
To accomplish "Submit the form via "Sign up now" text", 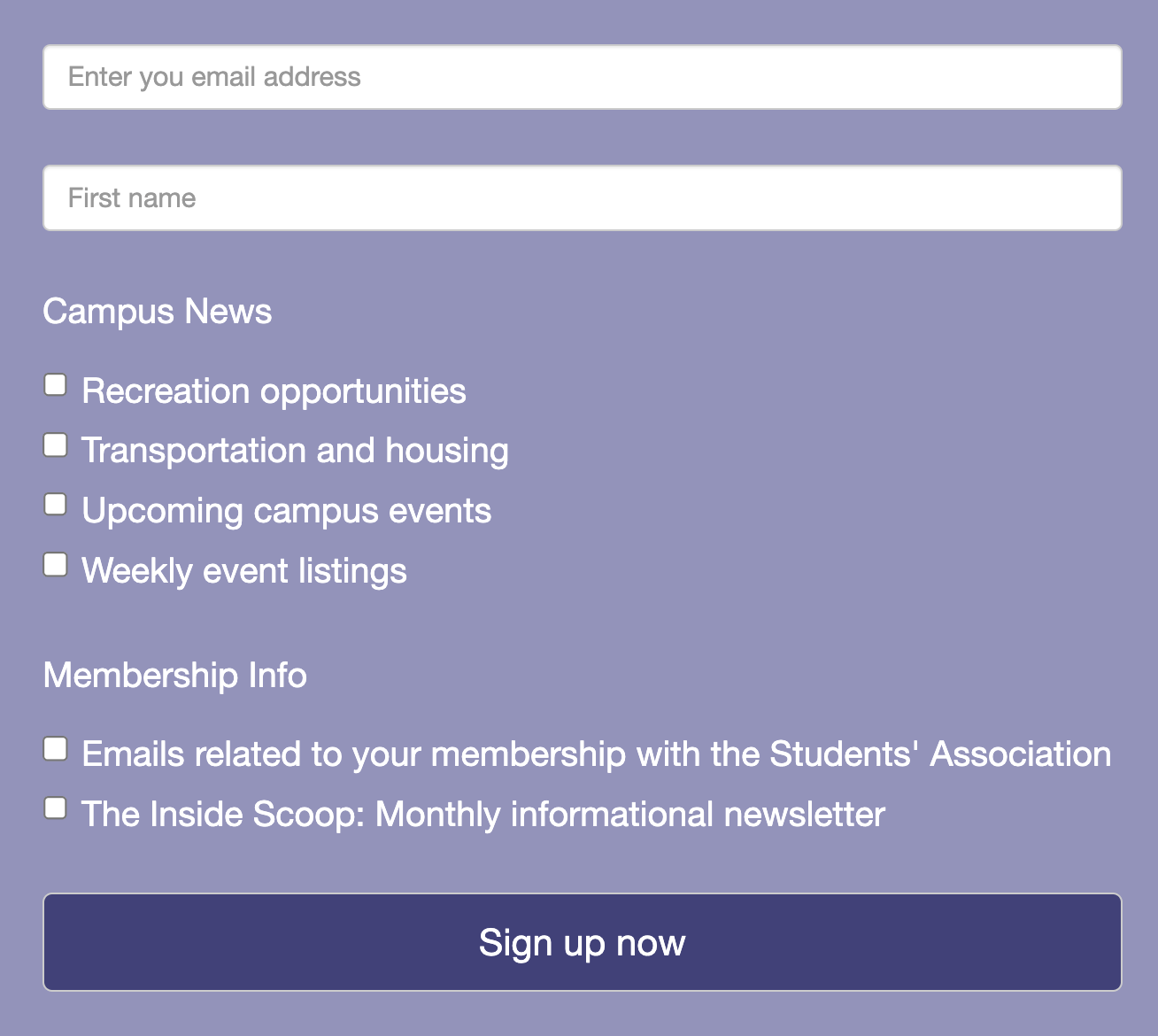I will click(582, 943).
